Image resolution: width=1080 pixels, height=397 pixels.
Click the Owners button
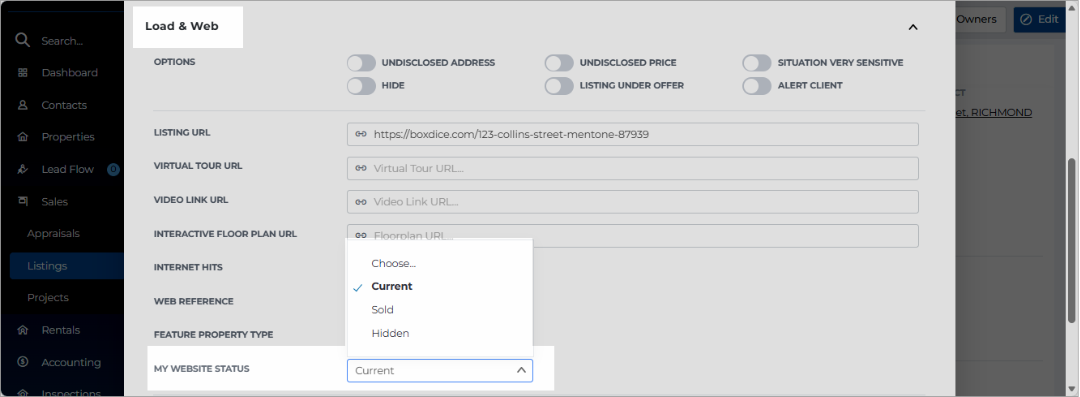click(980, 19)
